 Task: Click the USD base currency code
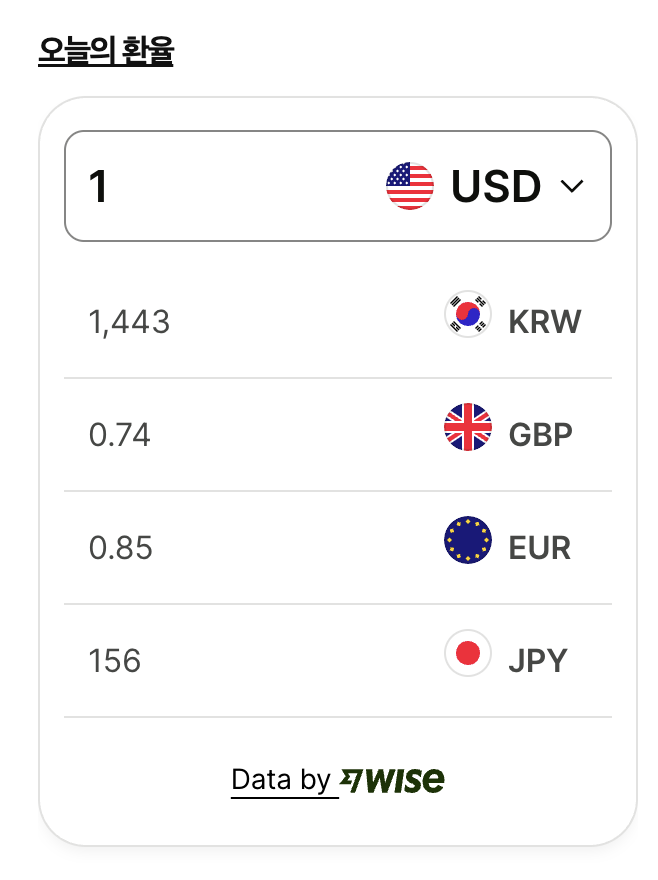(x=496, y=186)
